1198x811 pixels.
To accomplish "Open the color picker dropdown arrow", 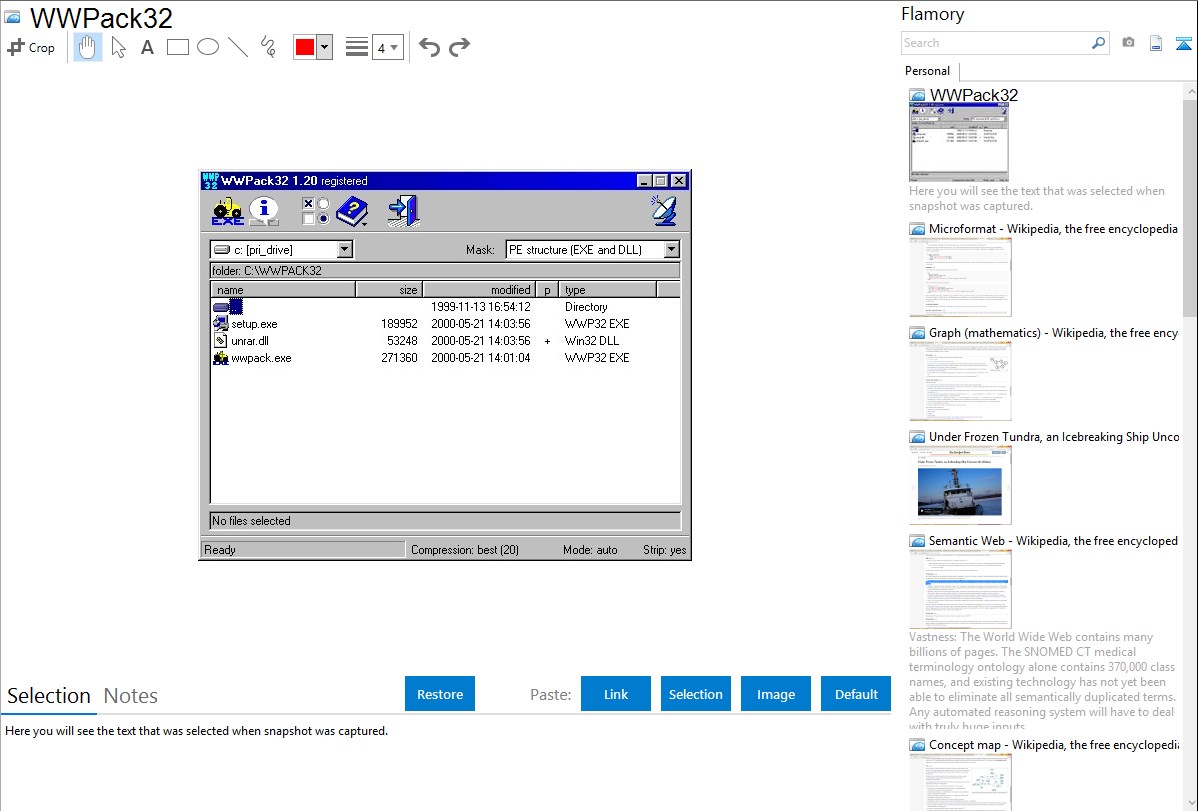I will [x=324, y=47].
